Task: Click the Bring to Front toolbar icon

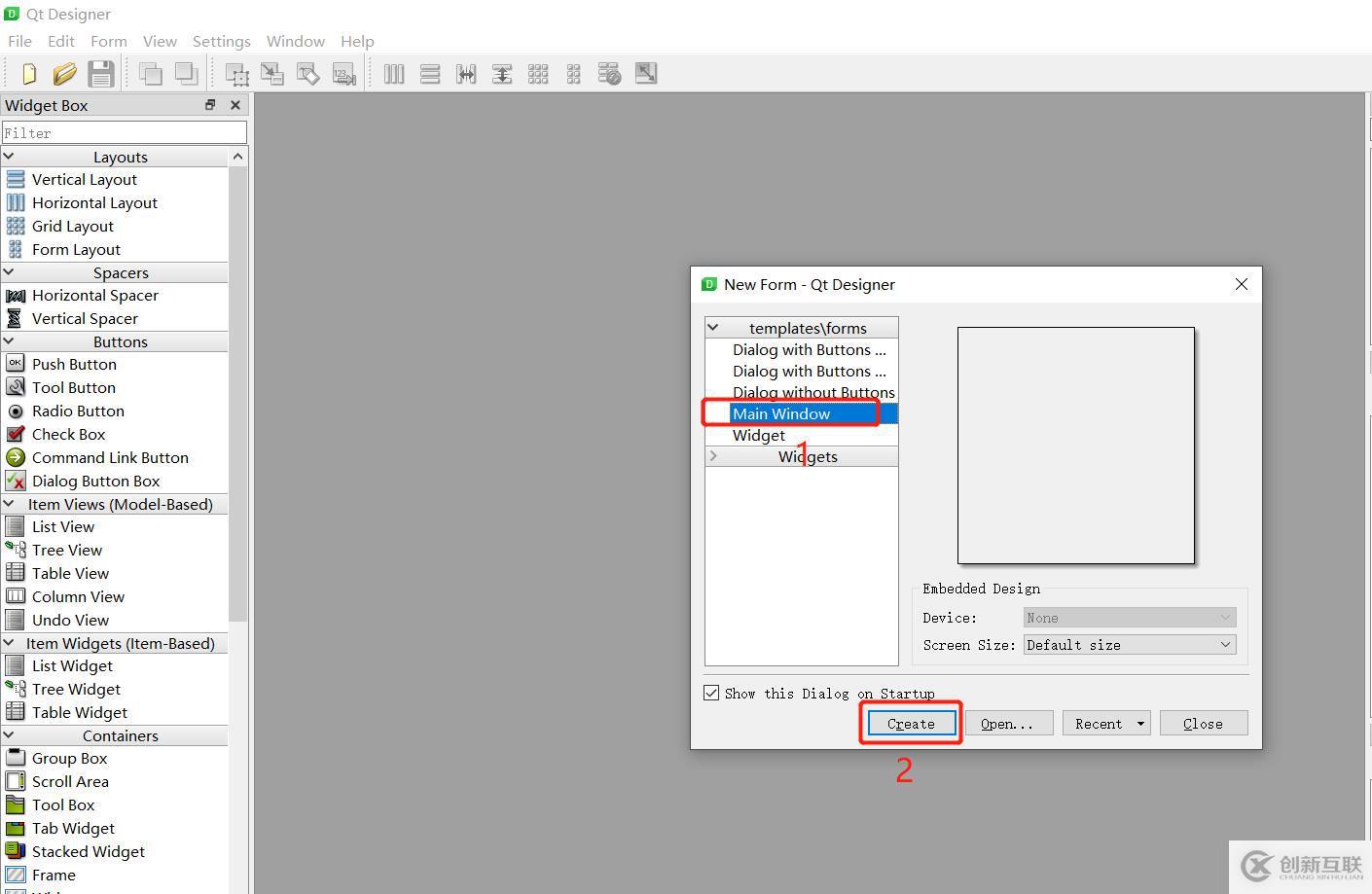Action: point(186,74)
